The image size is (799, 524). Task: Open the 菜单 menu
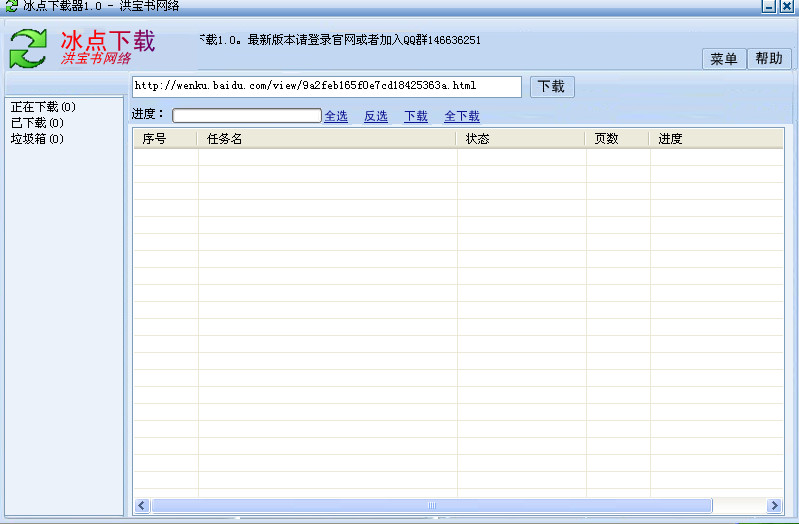click(723, 59)
